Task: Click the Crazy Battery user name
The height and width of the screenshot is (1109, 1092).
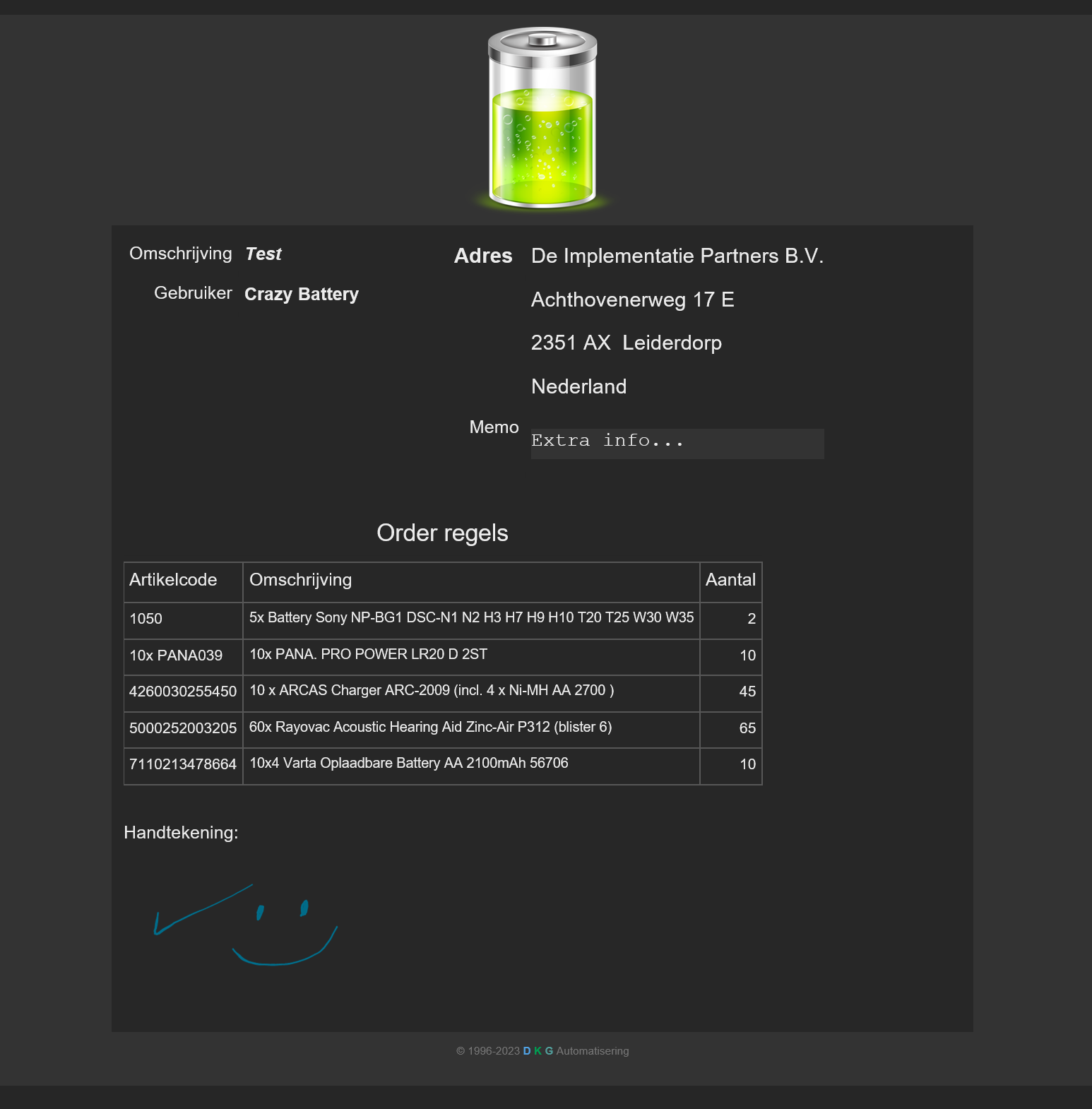Action: tap(302, 295)
